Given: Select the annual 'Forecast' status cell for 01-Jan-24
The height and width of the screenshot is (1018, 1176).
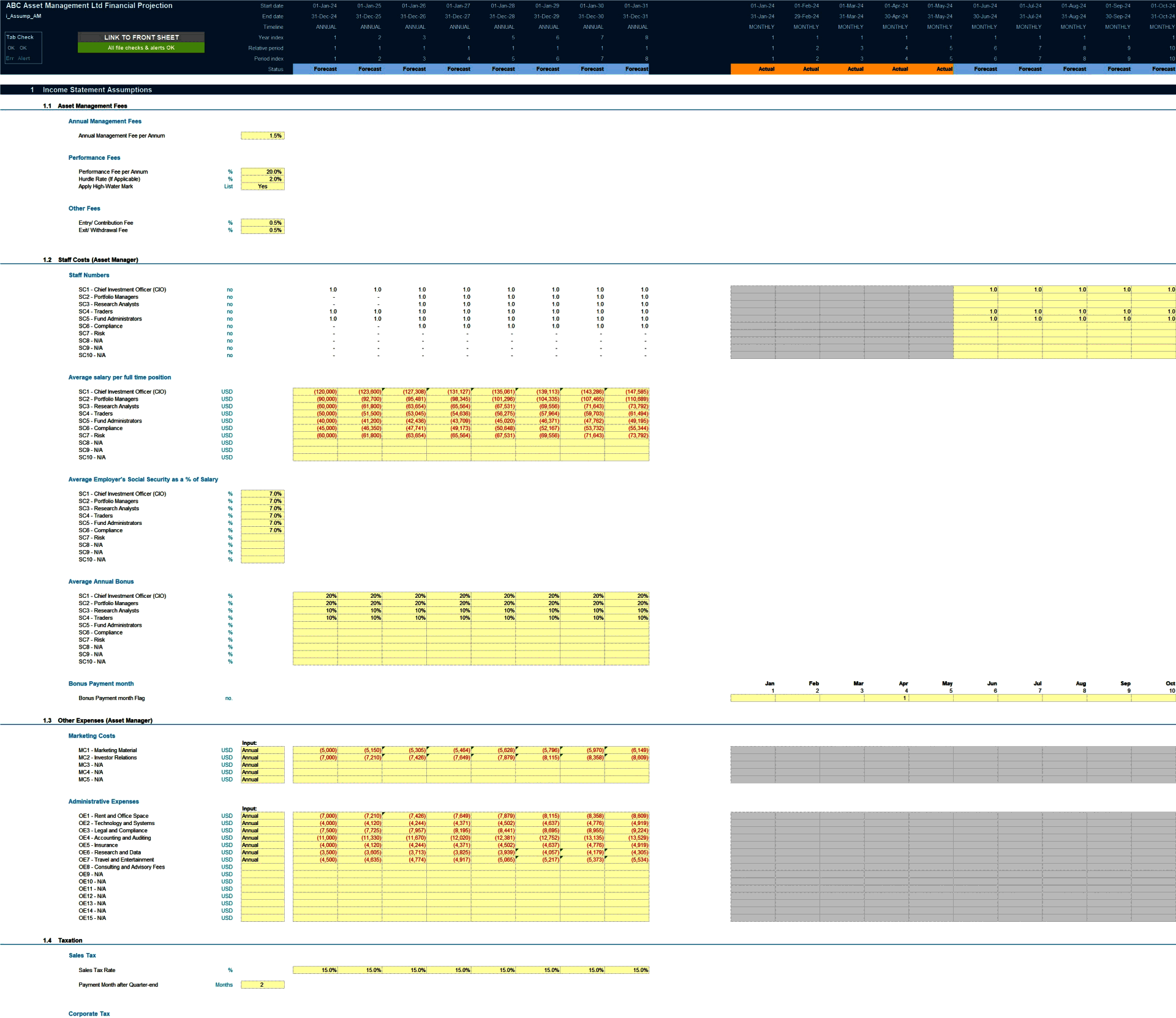Looking at the screenshot, I should pyautogui.click(x=315, y=69).
